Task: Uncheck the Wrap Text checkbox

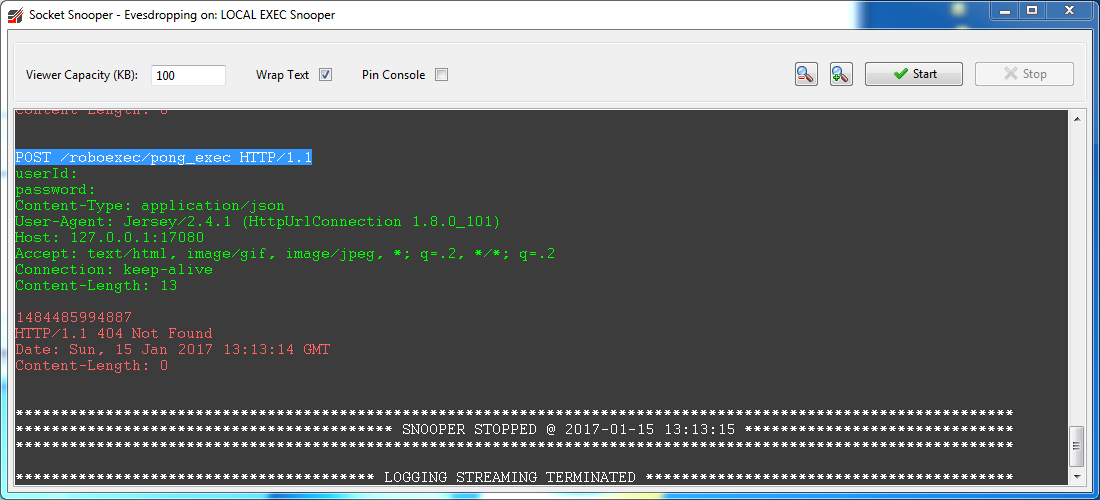Action: point(325,75)
